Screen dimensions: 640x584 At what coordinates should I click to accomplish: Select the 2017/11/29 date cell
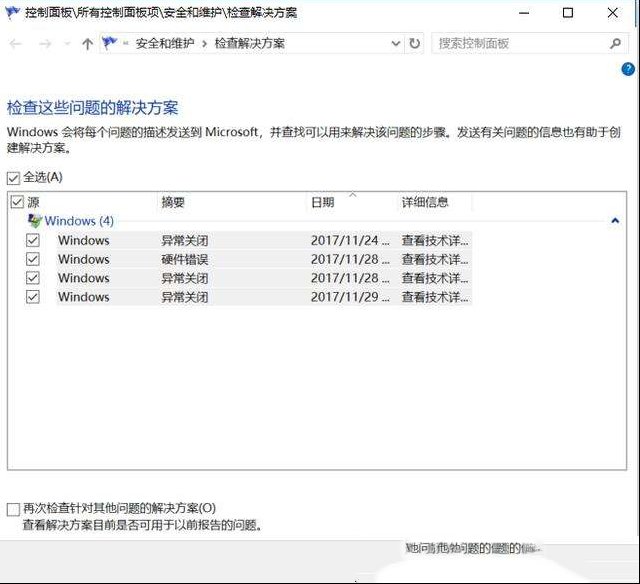(350, 297)
